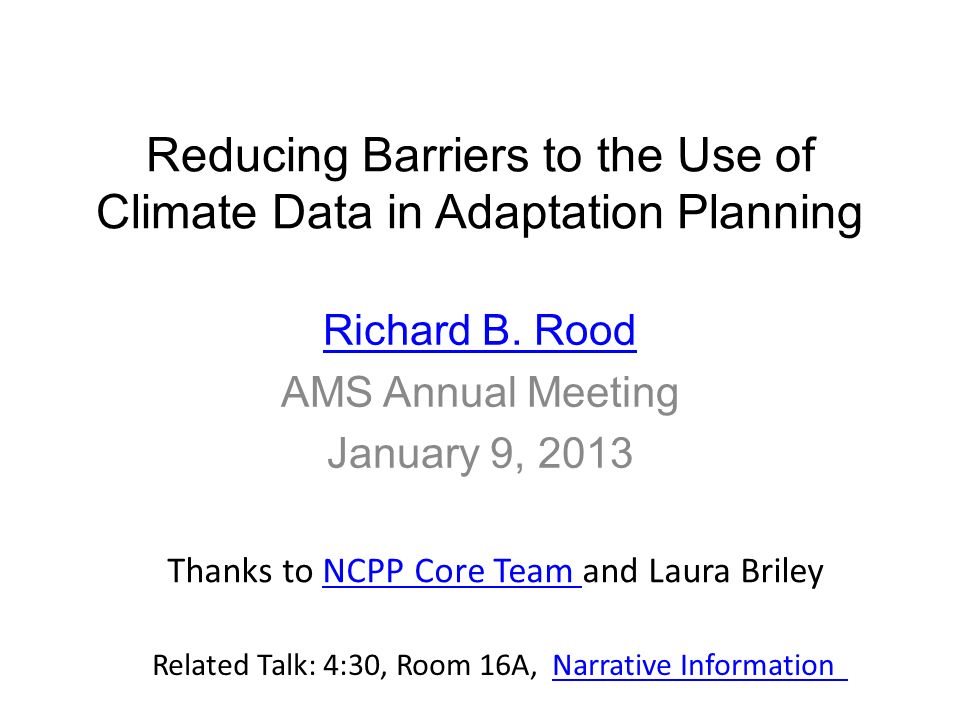Open the Richard B. Rood hyperlink
Image resolution: width=960 pixels, height=720 pixels.
pyautogui.click(x=479, y=331)
